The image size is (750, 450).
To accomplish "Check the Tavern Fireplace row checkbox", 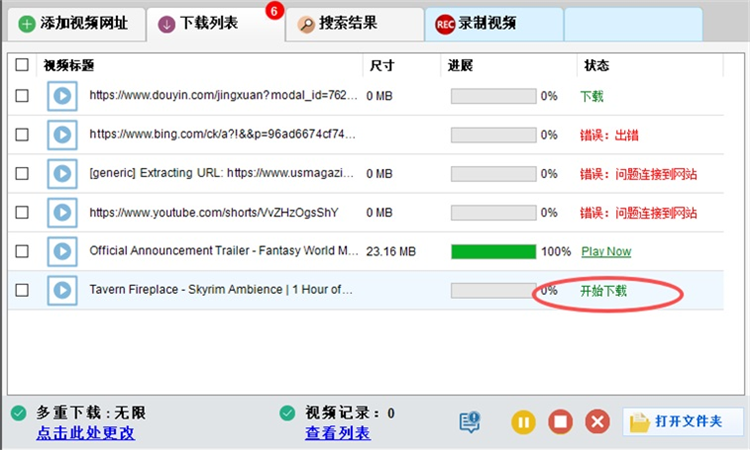I will (x=22, y=290).
